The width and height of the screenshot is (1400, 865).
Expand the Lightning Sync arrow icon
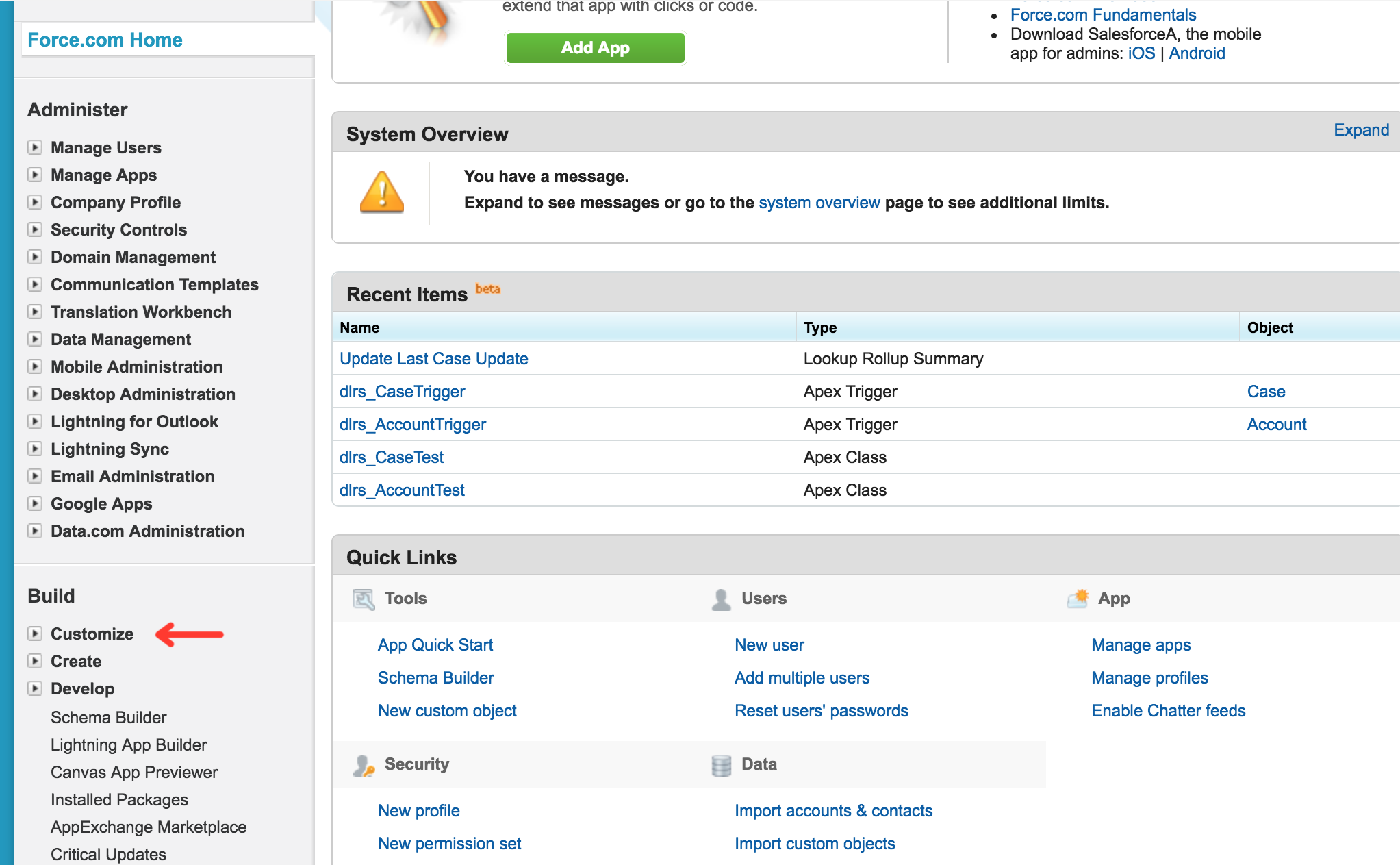click(x=35, y=449)
